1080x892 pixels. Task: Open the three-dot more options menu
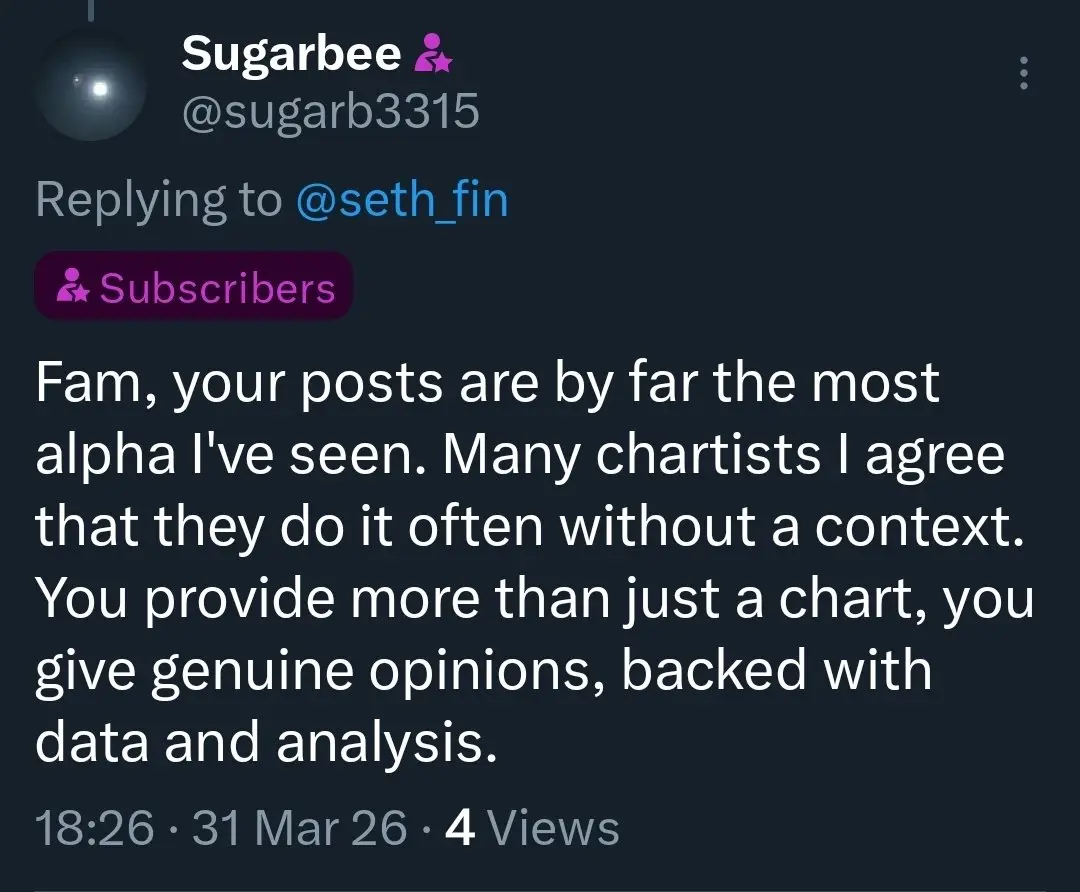click(x=1022, y=74)
